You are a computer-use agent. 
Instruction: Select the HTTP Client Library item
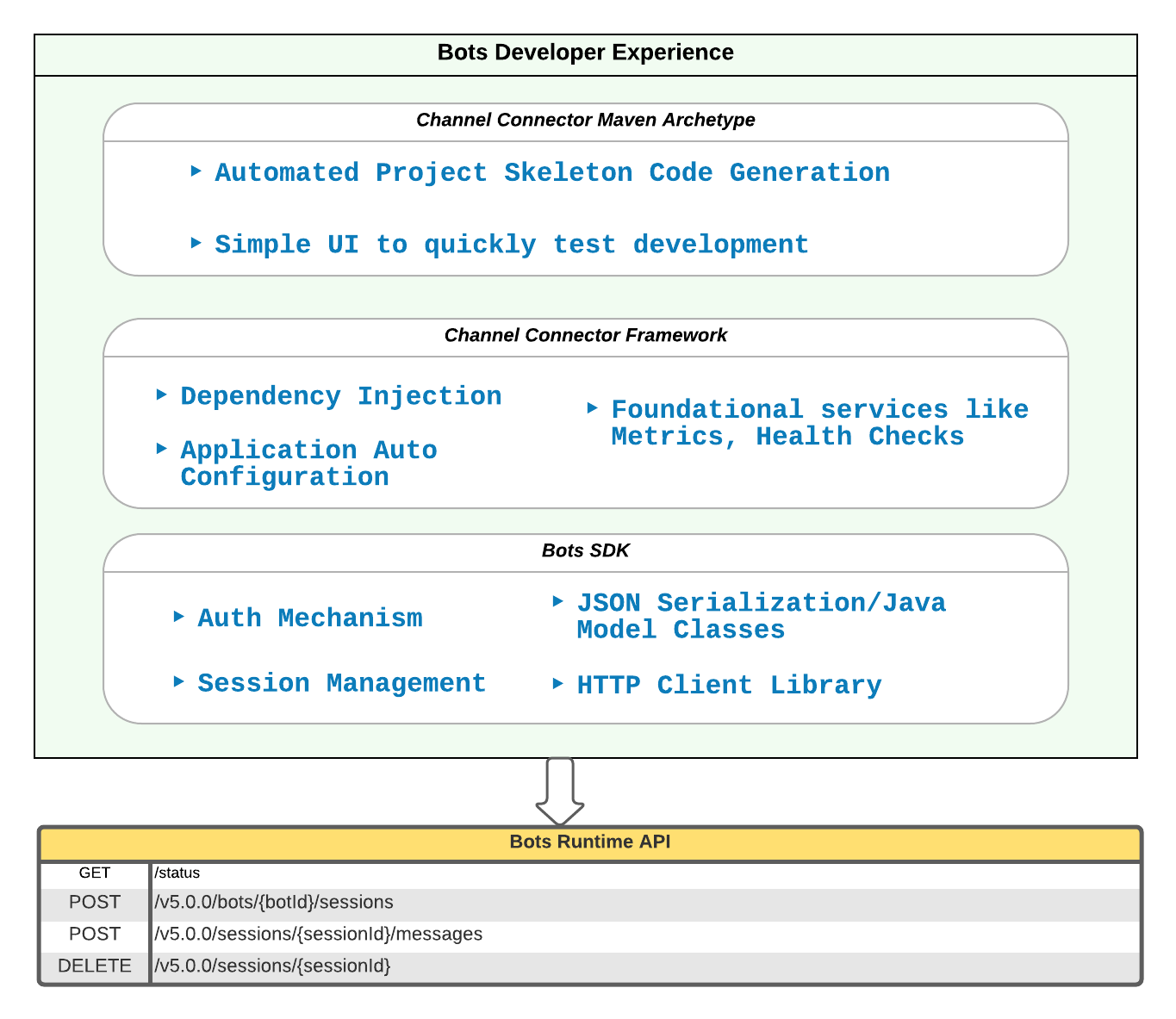pyautogui.click(x=730, y=685)
